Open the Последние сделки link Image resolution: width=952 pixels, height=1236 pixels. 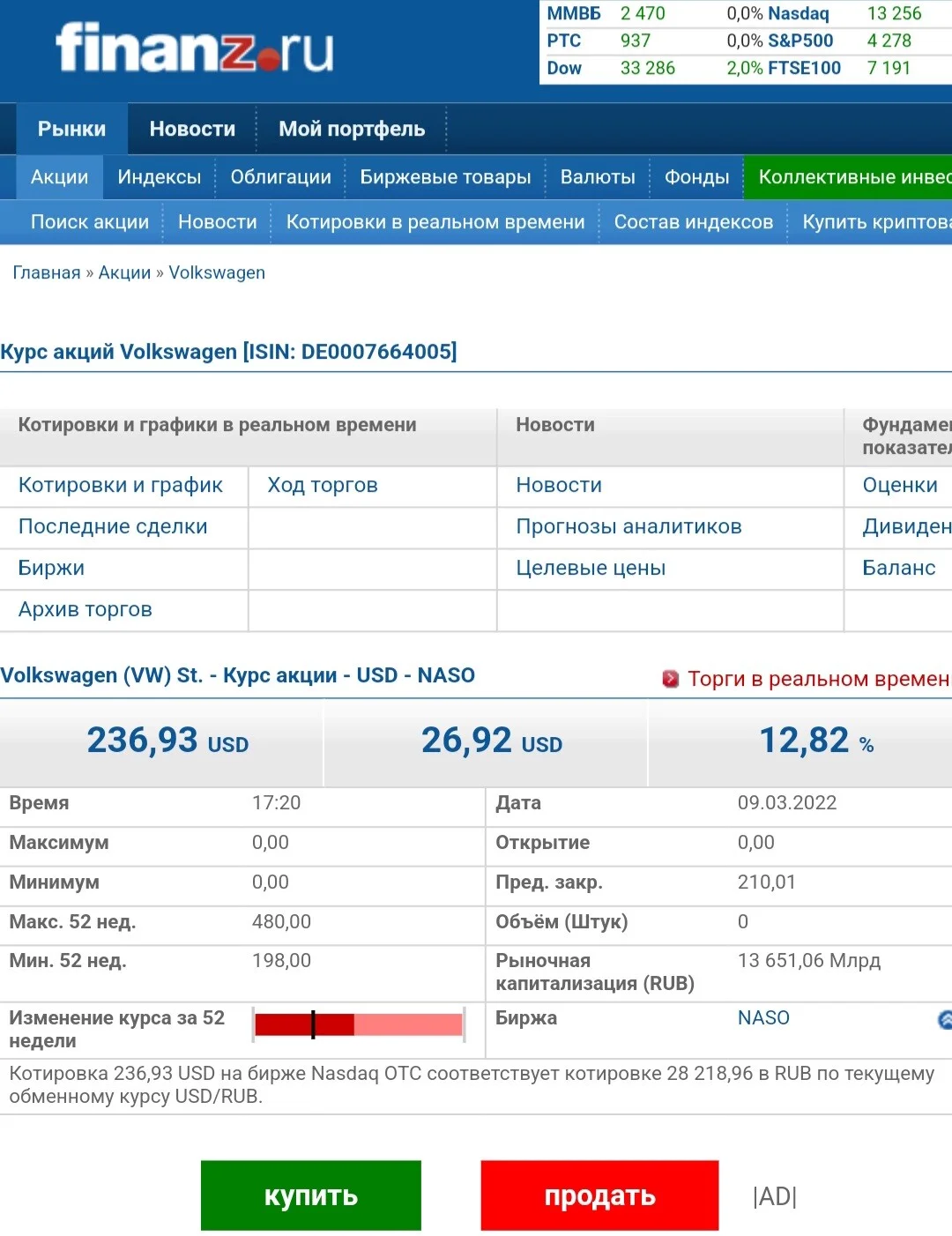[x=113, y=526]
